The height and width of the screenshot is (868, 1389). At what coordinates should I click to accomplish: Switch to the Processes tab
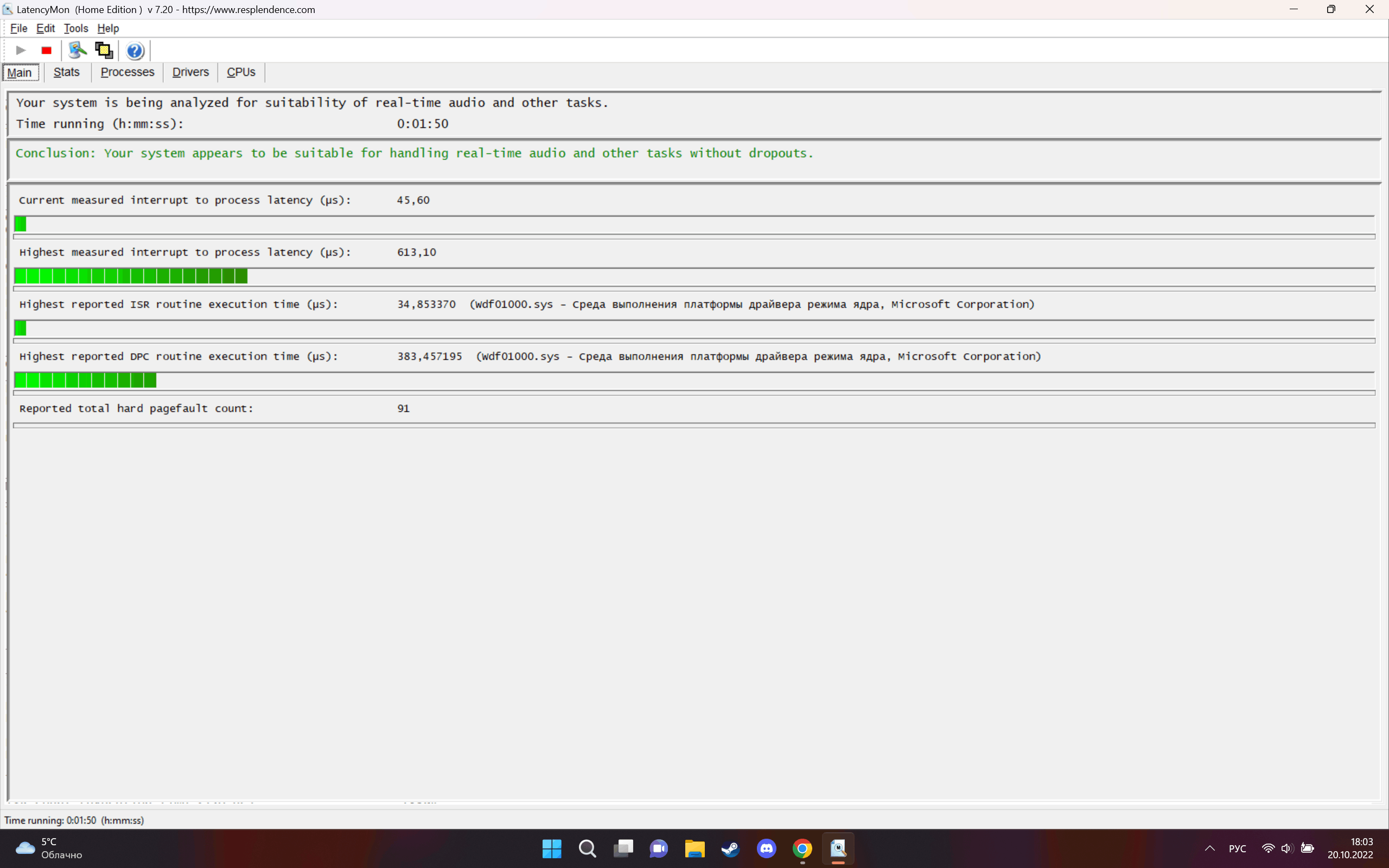[x=128, y=72]
